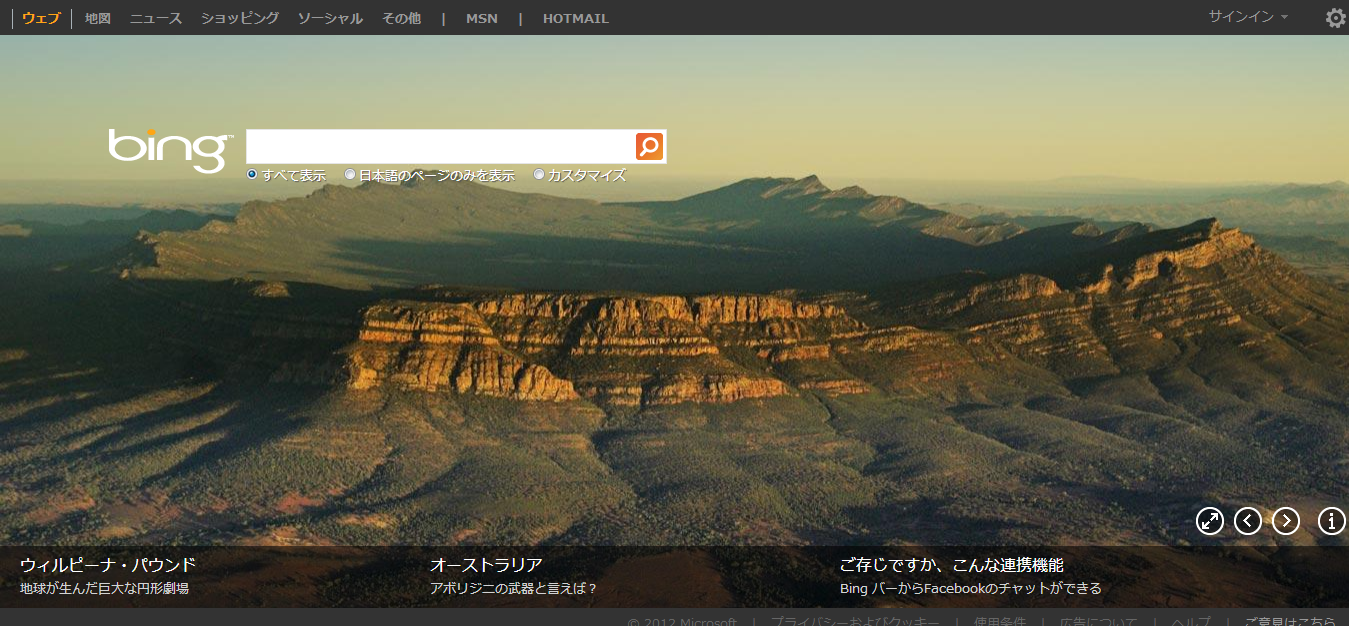This screenshot has width=1349, height=626.
Task: Open the ニュース tab
Action: point(156,18)
